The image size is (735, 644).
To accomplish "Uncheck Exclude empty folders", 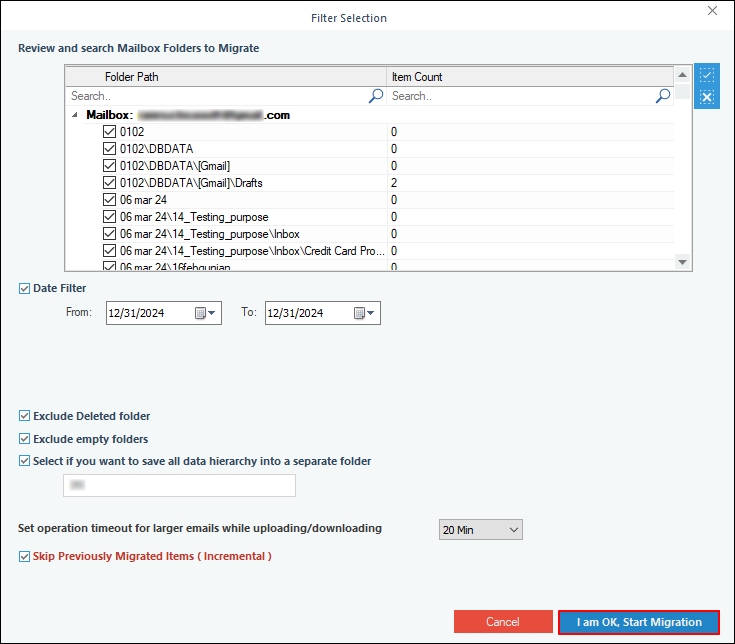I will (x=24, y=439).
